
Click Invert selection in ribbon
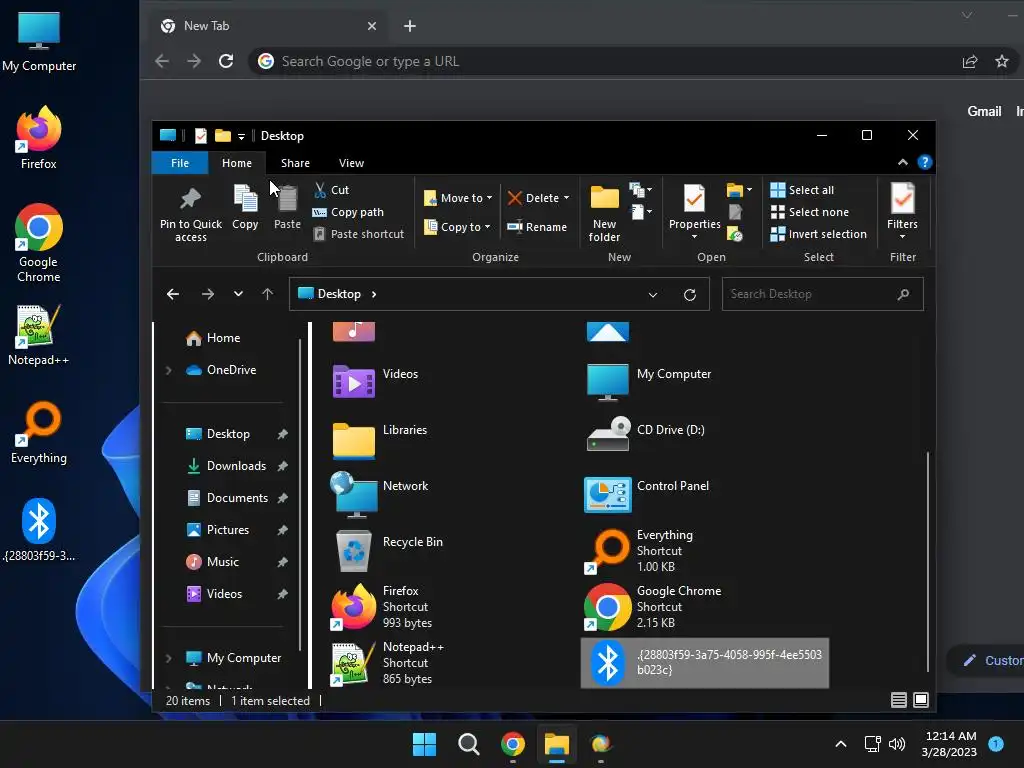click(818, 234)
